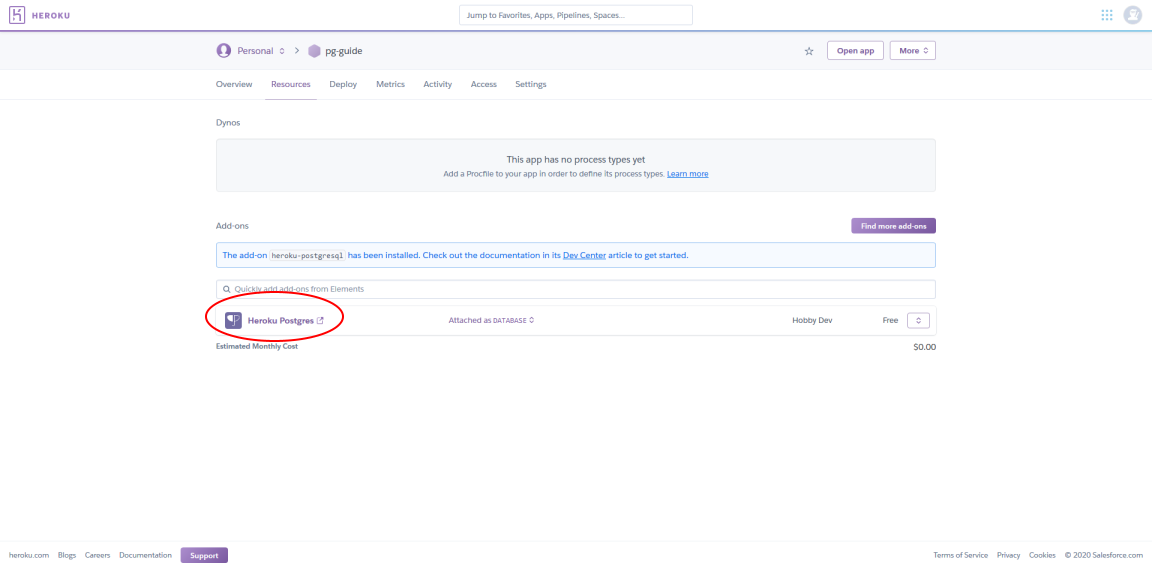Click the Estimated Monthly Cost label

coord(256,346)
